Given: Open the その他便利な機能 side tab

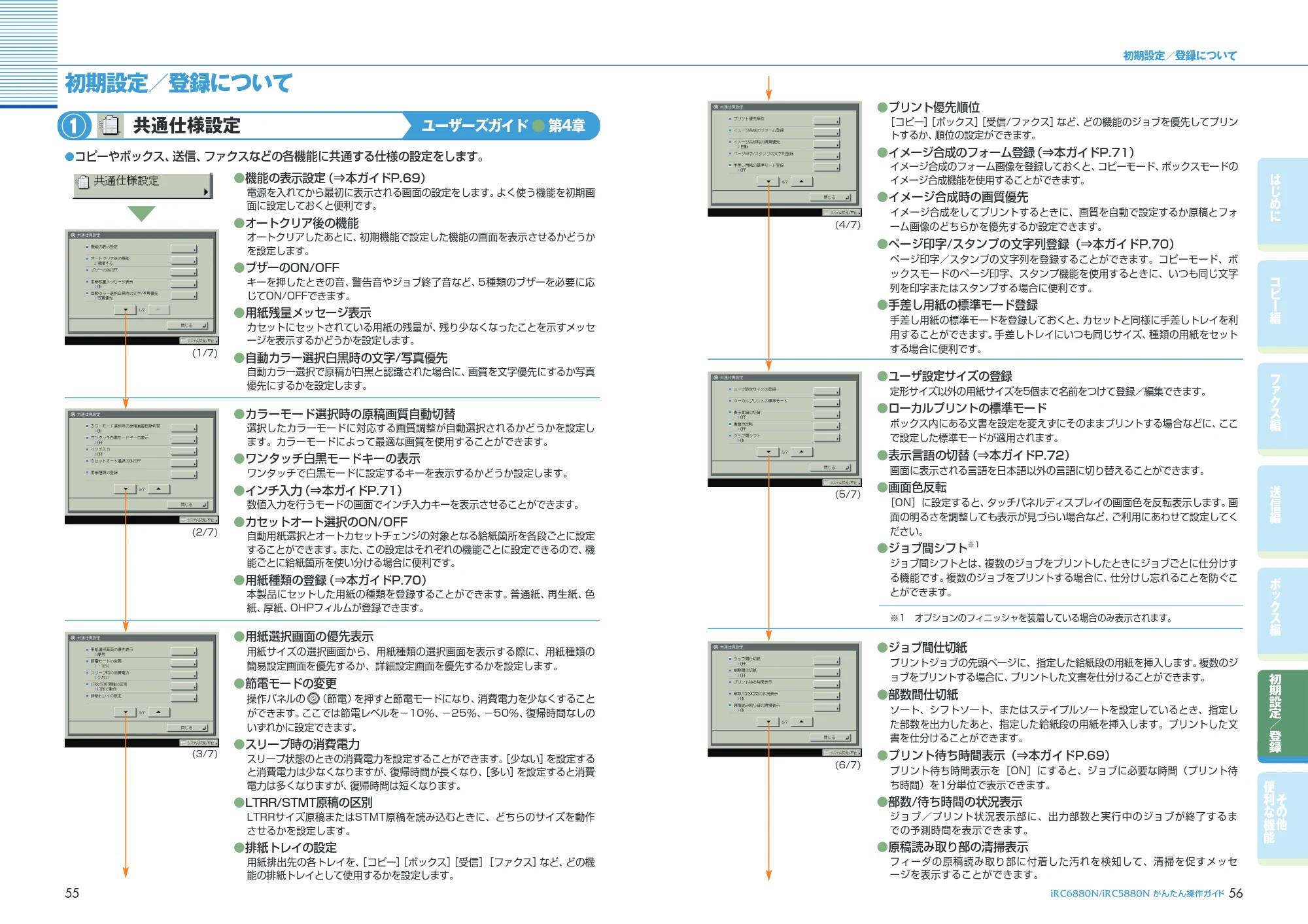Looking at the screenshot, I should click(x=1282, y=819).
